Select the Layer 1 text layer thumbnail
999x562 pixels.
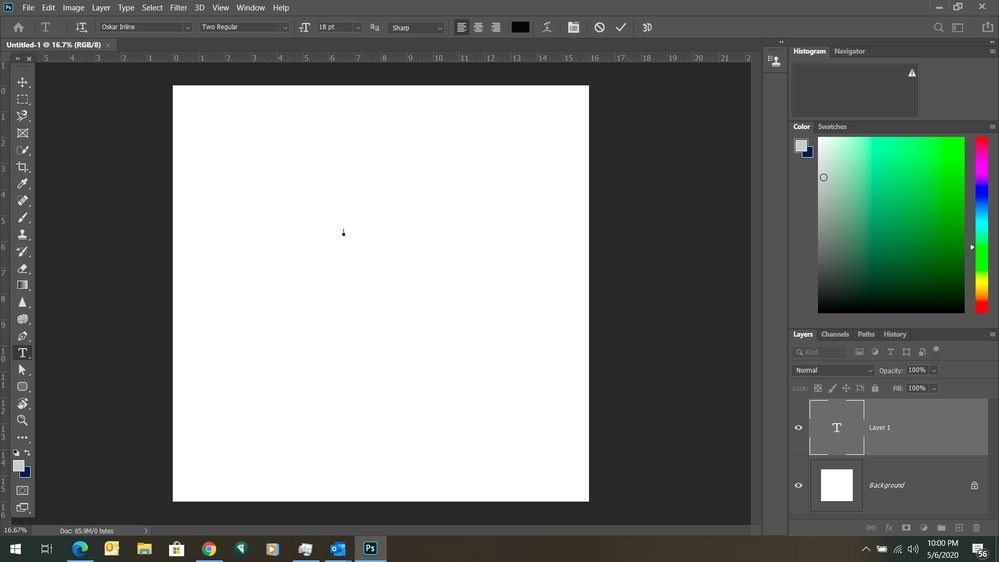coord(837,428)
